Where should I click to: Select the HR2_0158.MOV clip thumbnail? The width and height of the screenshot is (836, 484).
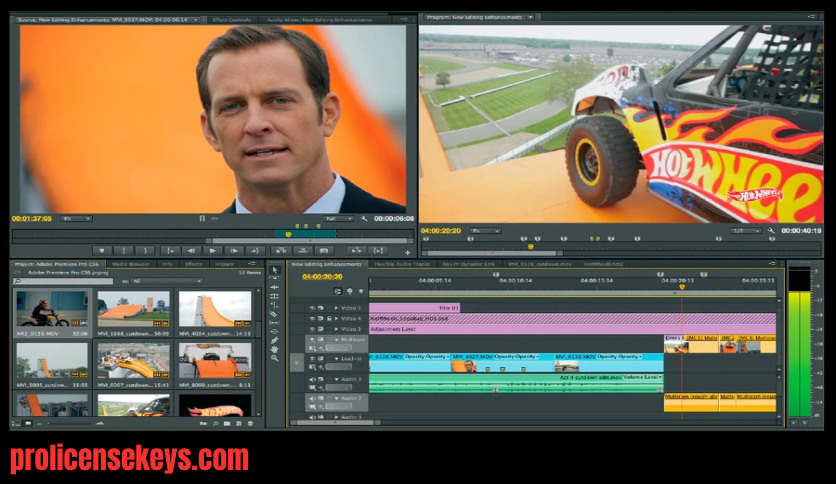52,309
